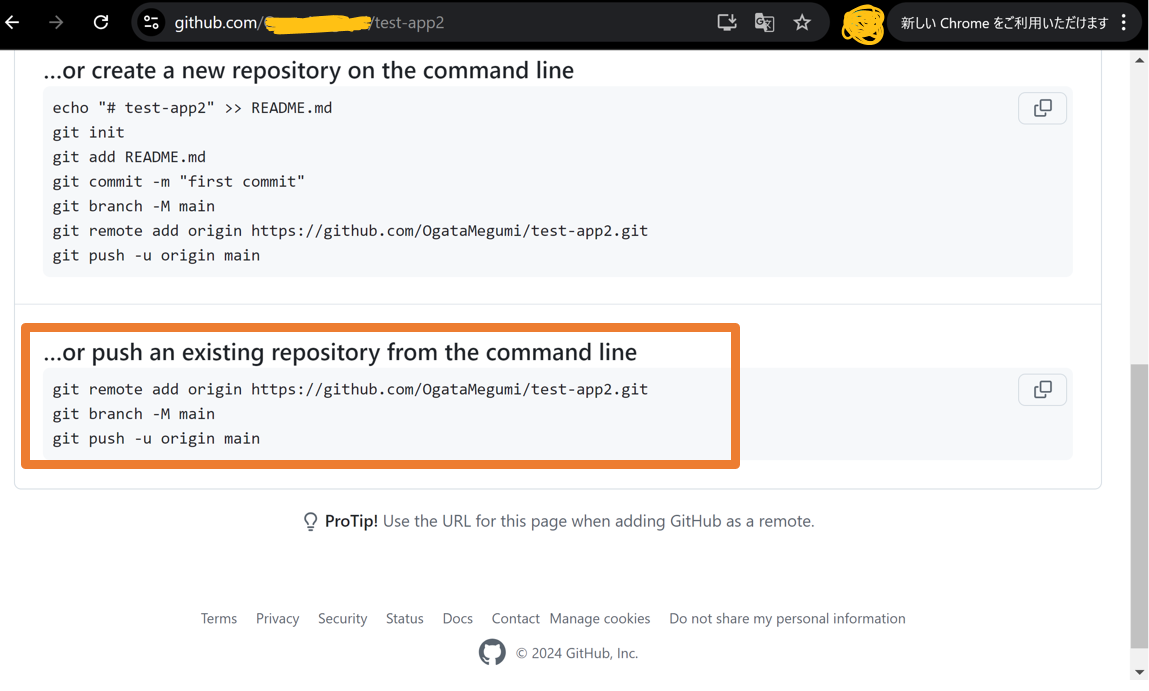Open the Terms link
1149x691 pixels.
[x=218, y=618]
